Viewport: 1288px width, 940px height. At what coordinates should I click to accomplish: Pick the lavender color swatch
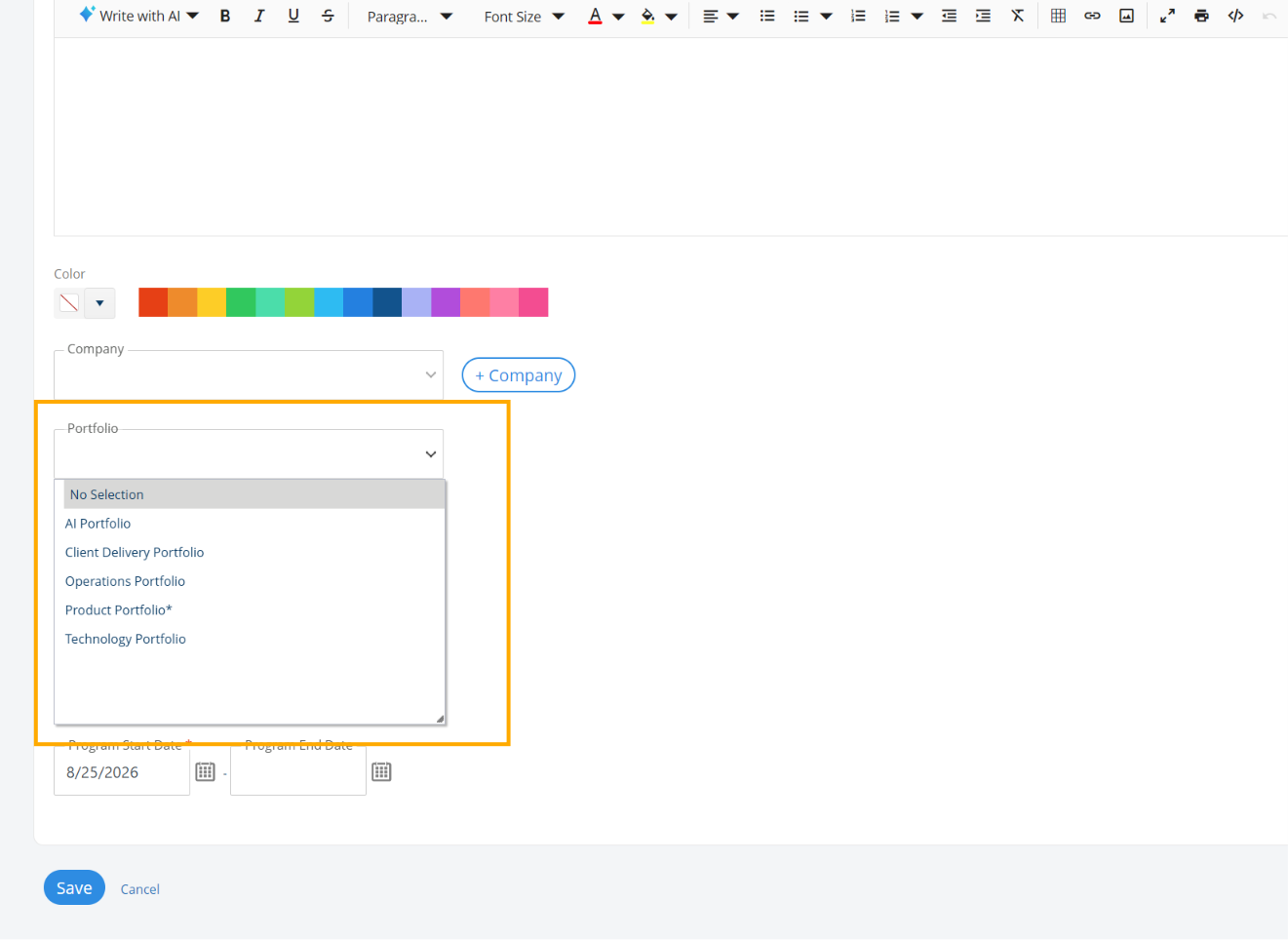pyautogui.click(x=416, y=302)
